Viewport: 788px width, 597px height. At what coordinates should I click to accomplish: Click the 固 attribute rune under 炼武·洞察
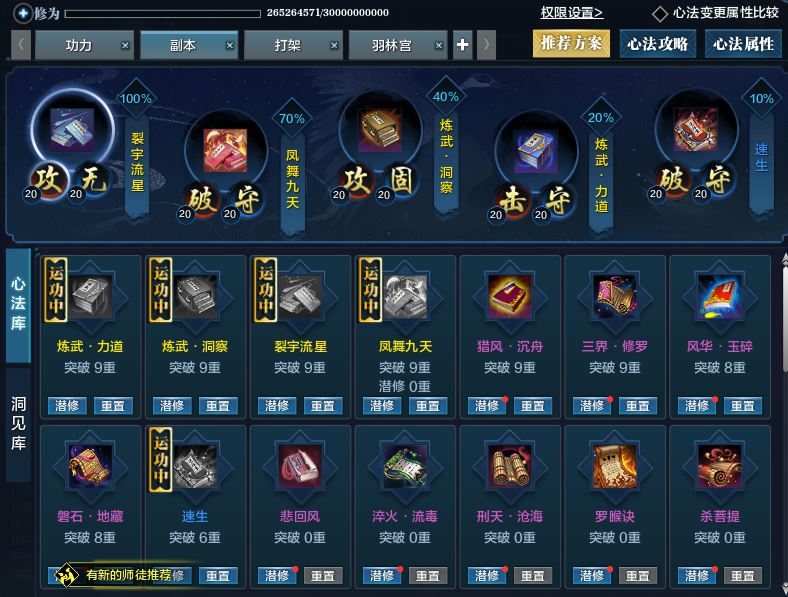pos(401,180)
